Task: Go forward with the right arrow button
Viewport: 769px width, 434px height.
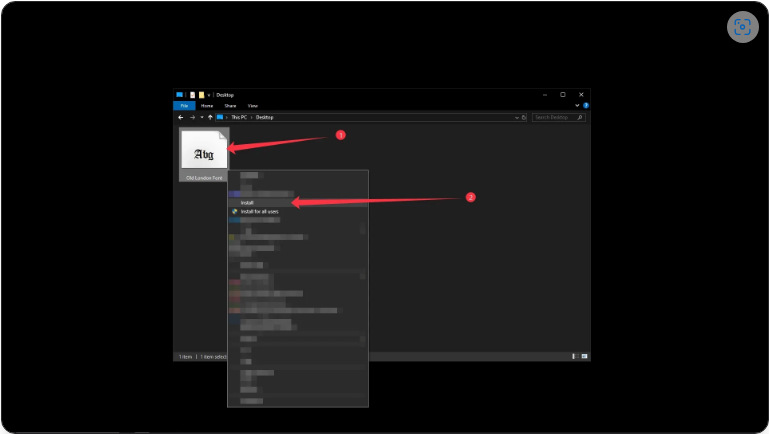Action: (192, 117)
